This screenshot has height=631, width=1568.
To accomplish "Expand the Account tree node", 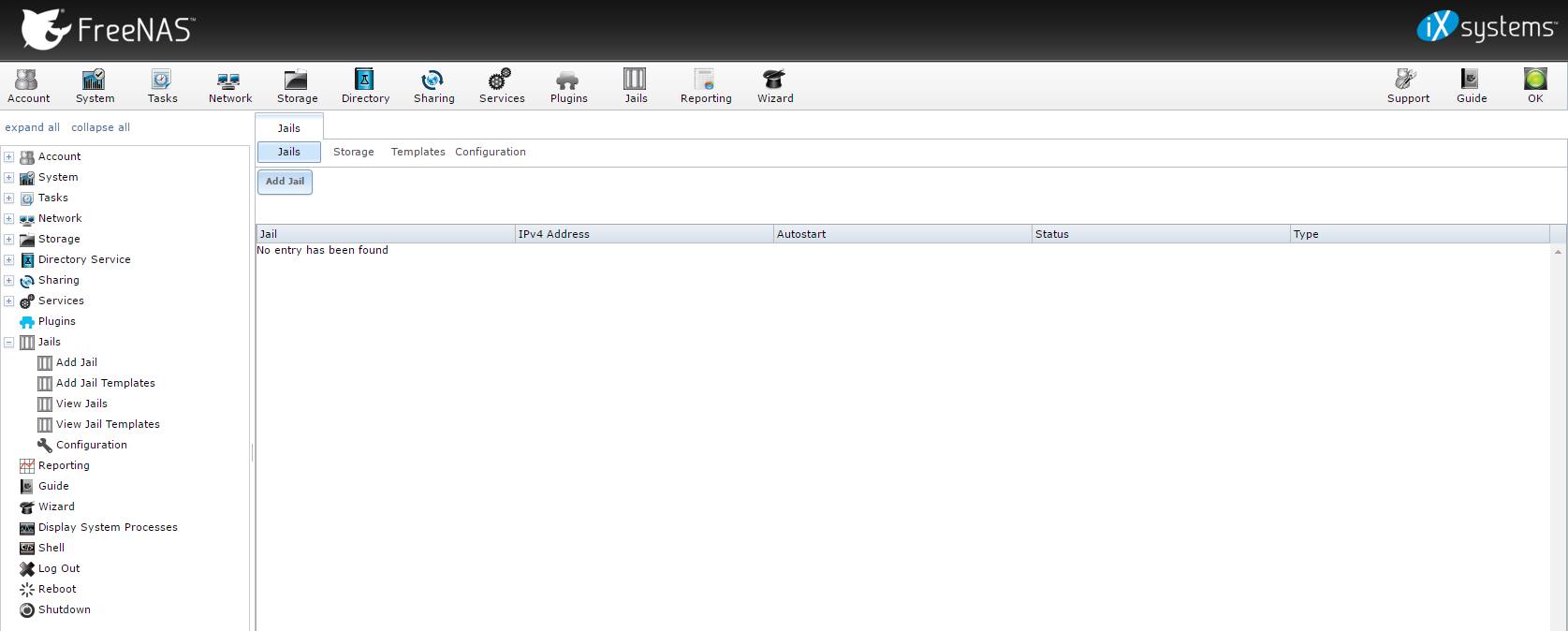I will 9,157.
